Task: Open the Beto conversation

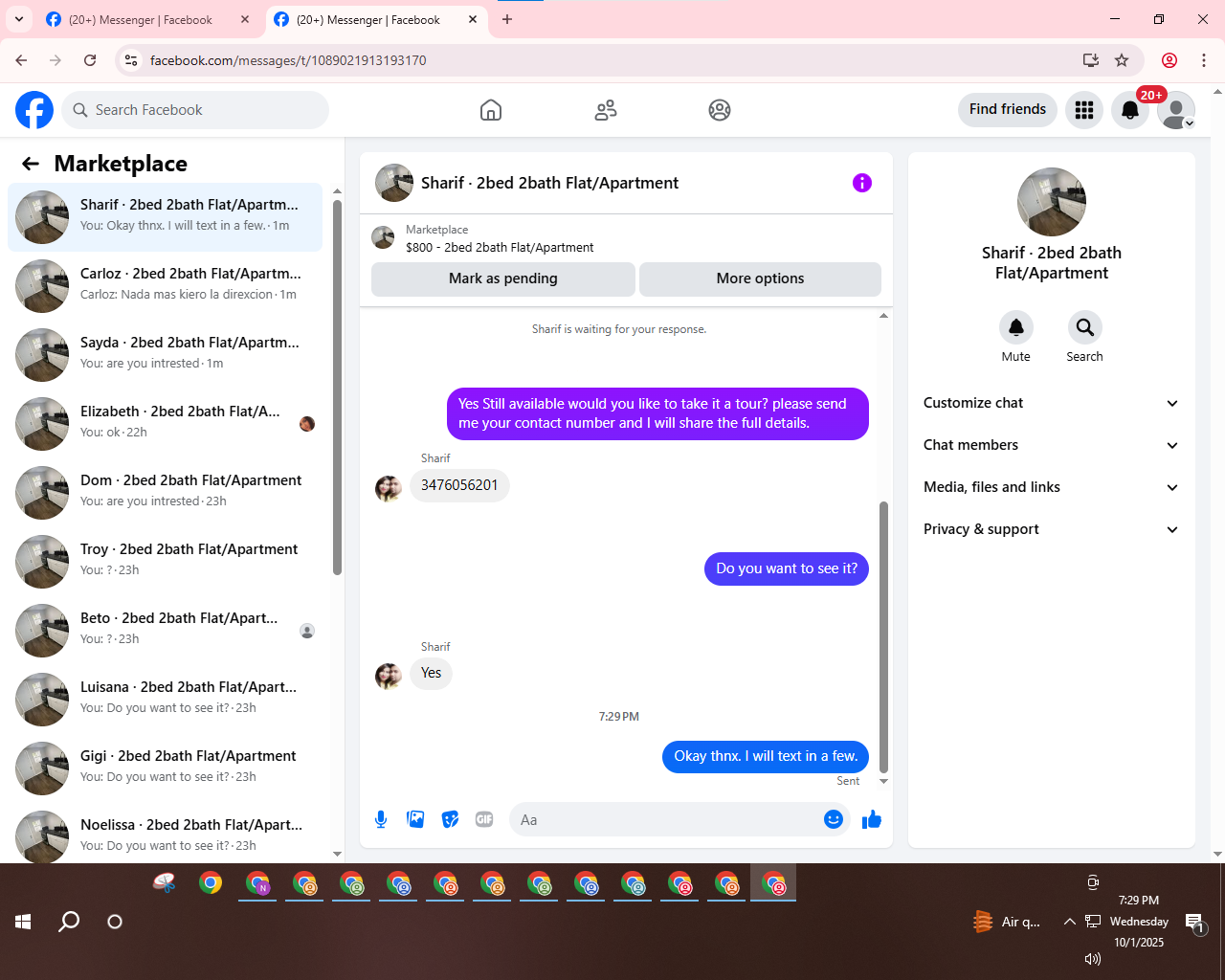Action: tap(165, 631)
